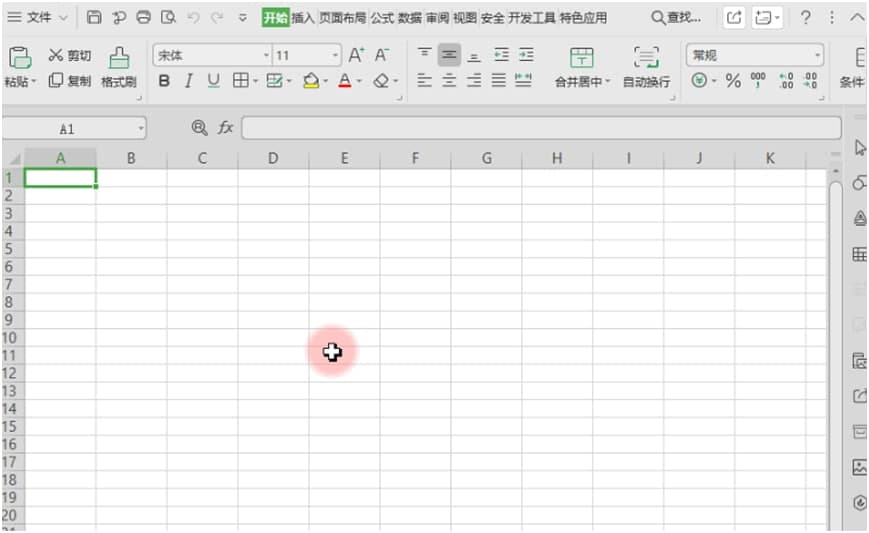Switch to the Review (审阅) tab
Image resolution: width=869 pixels, height=533 pixels.
coord(437,18)
